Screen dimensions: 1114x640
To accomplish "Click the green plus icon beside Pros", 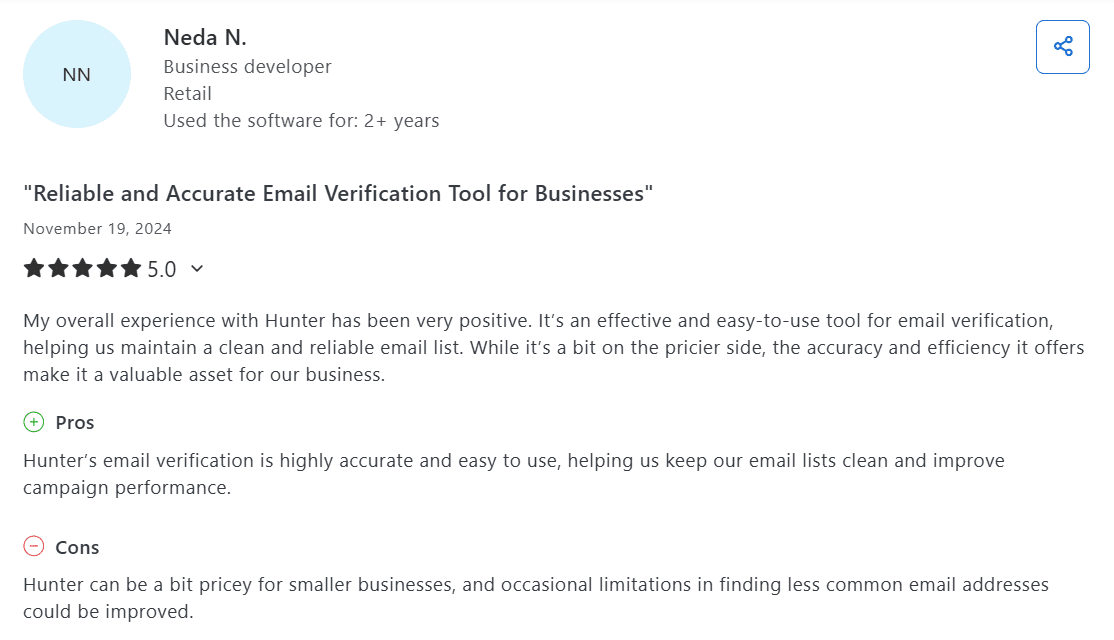I will pos(34,422).
